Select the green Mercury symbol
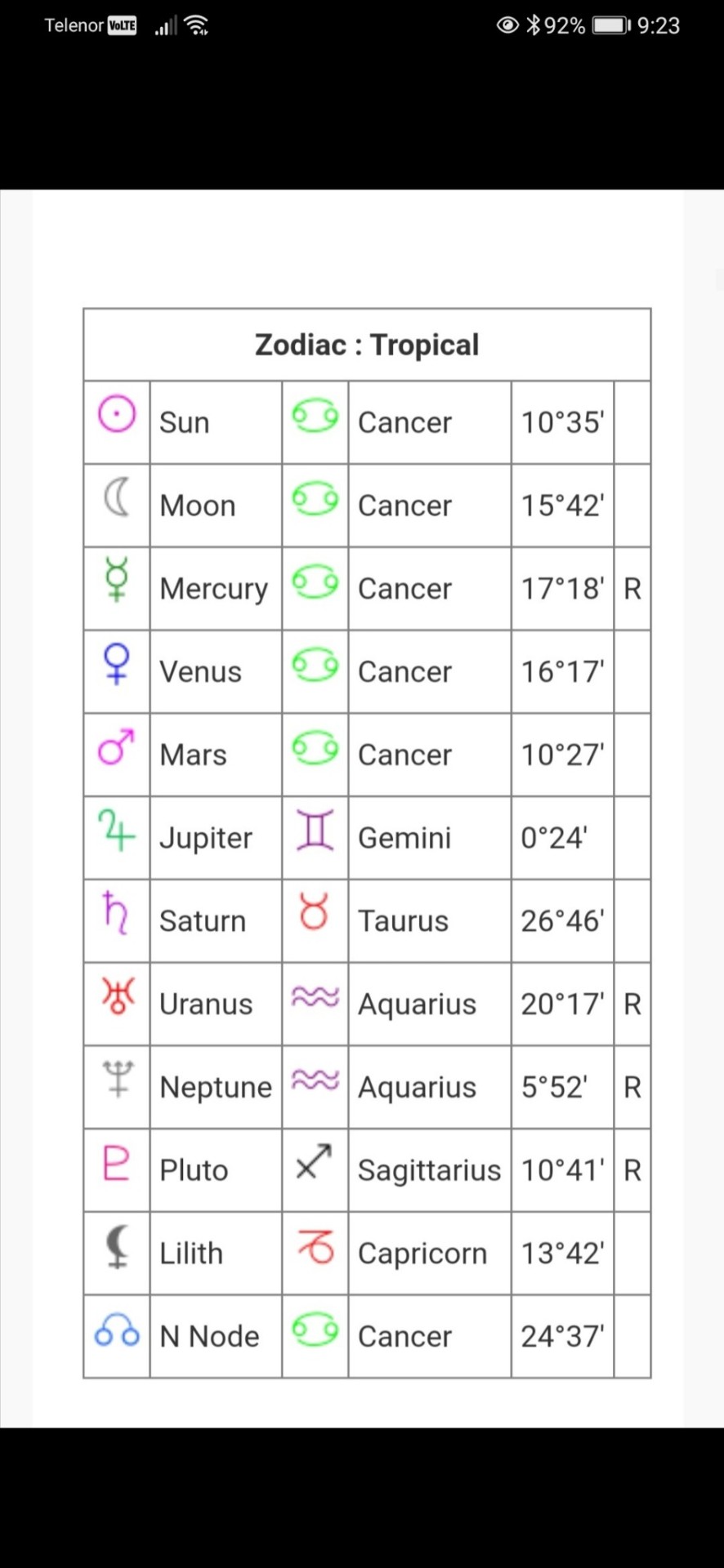The height and width of the screenshot is (1568, 724). [x=117, y=579]
